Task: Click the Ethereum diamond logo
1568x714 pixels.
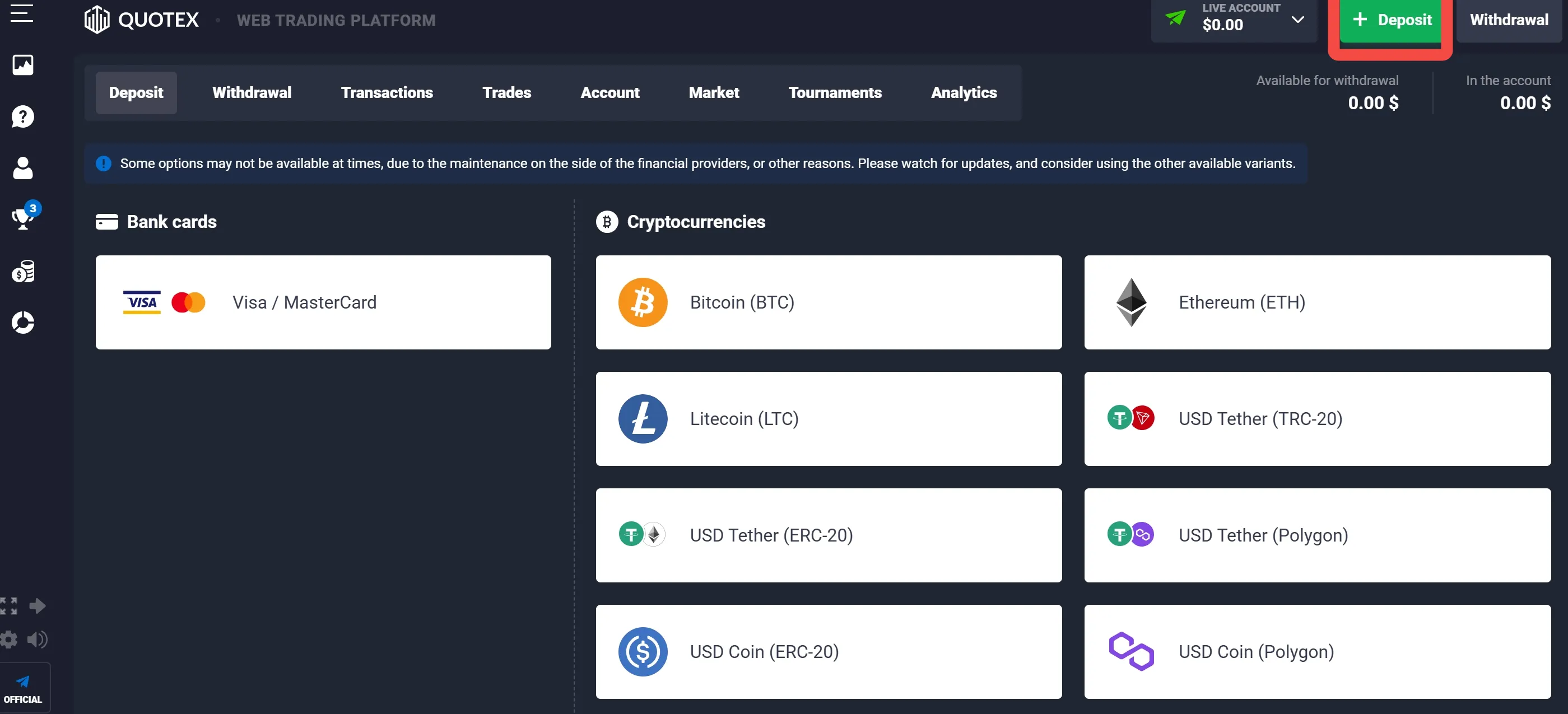Action: pyautogui.click(x=1131, y=302)
